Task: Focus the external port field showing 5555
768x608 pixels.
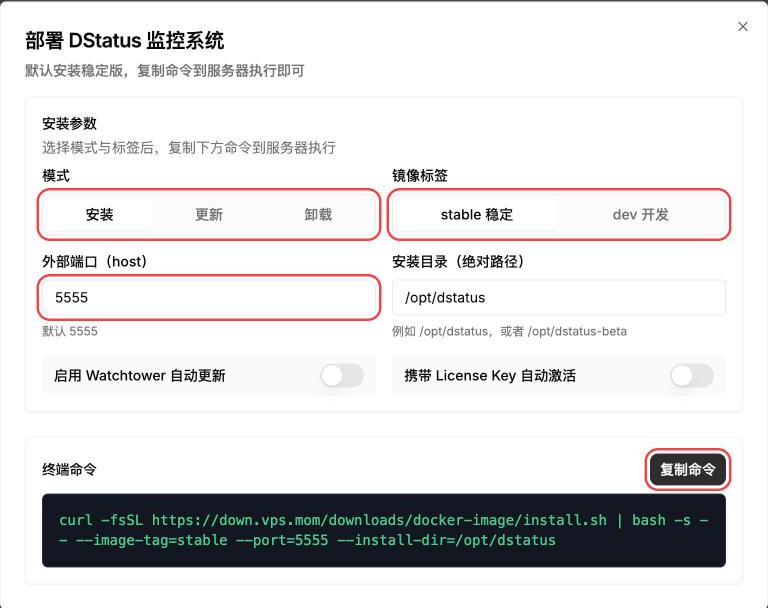Action: click(209, 297)
